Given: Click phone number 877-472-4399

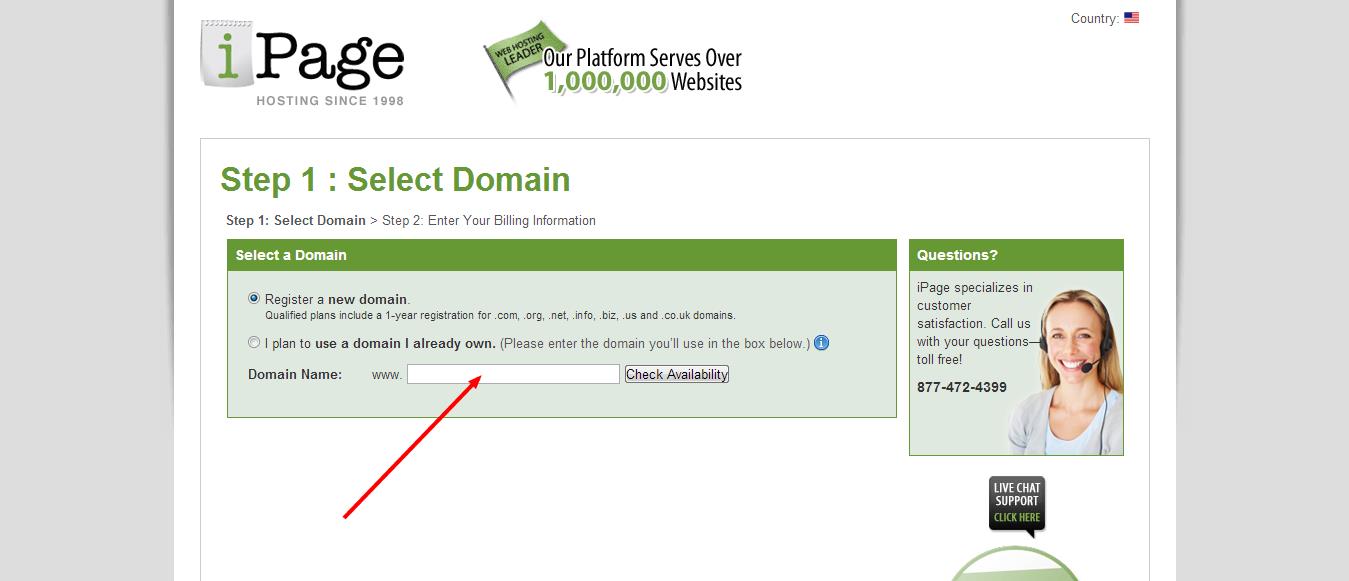Looking at the screenshot, I should [x=962, y=387].
